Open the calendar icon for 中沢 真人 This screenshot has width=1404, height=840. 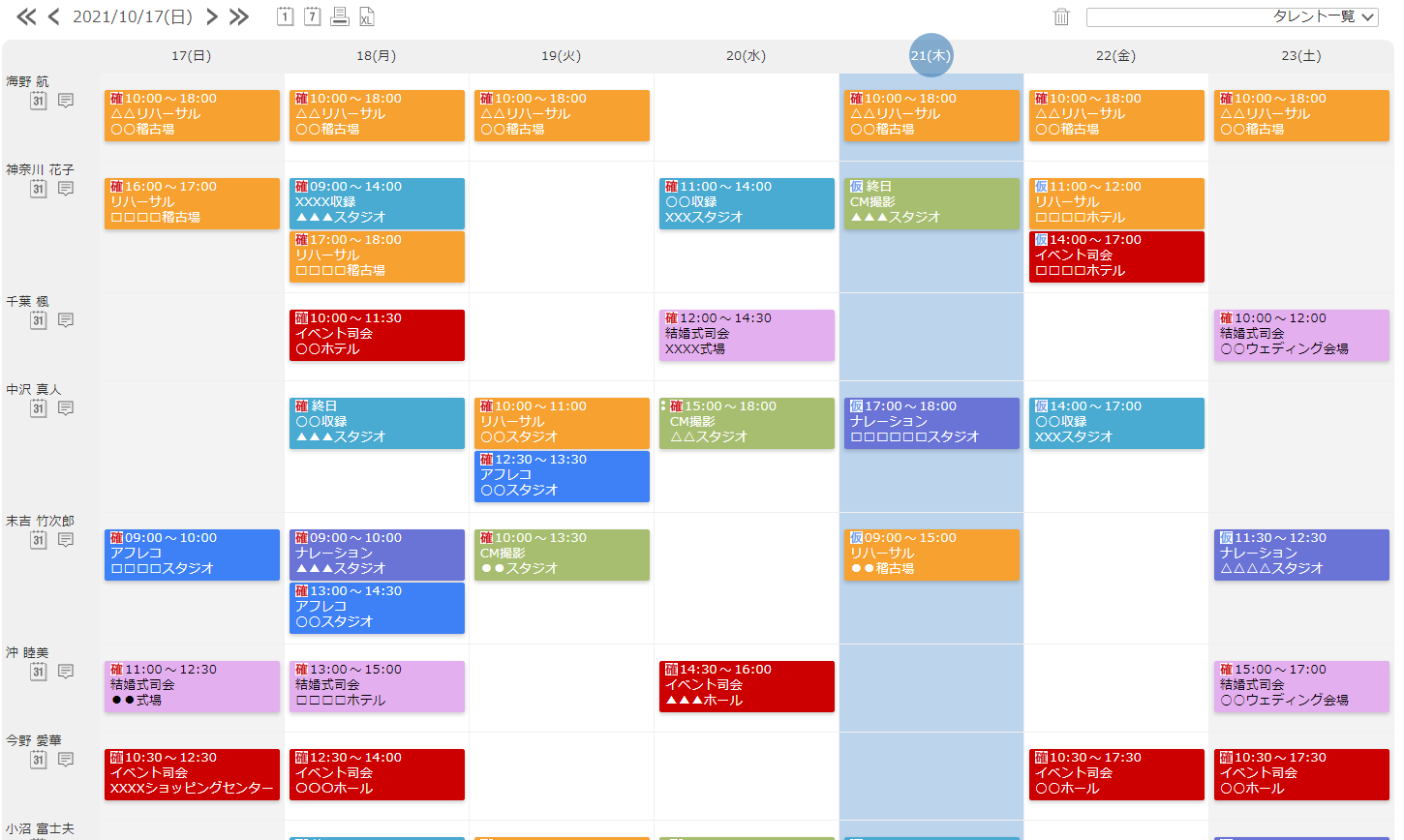point(38,408)
